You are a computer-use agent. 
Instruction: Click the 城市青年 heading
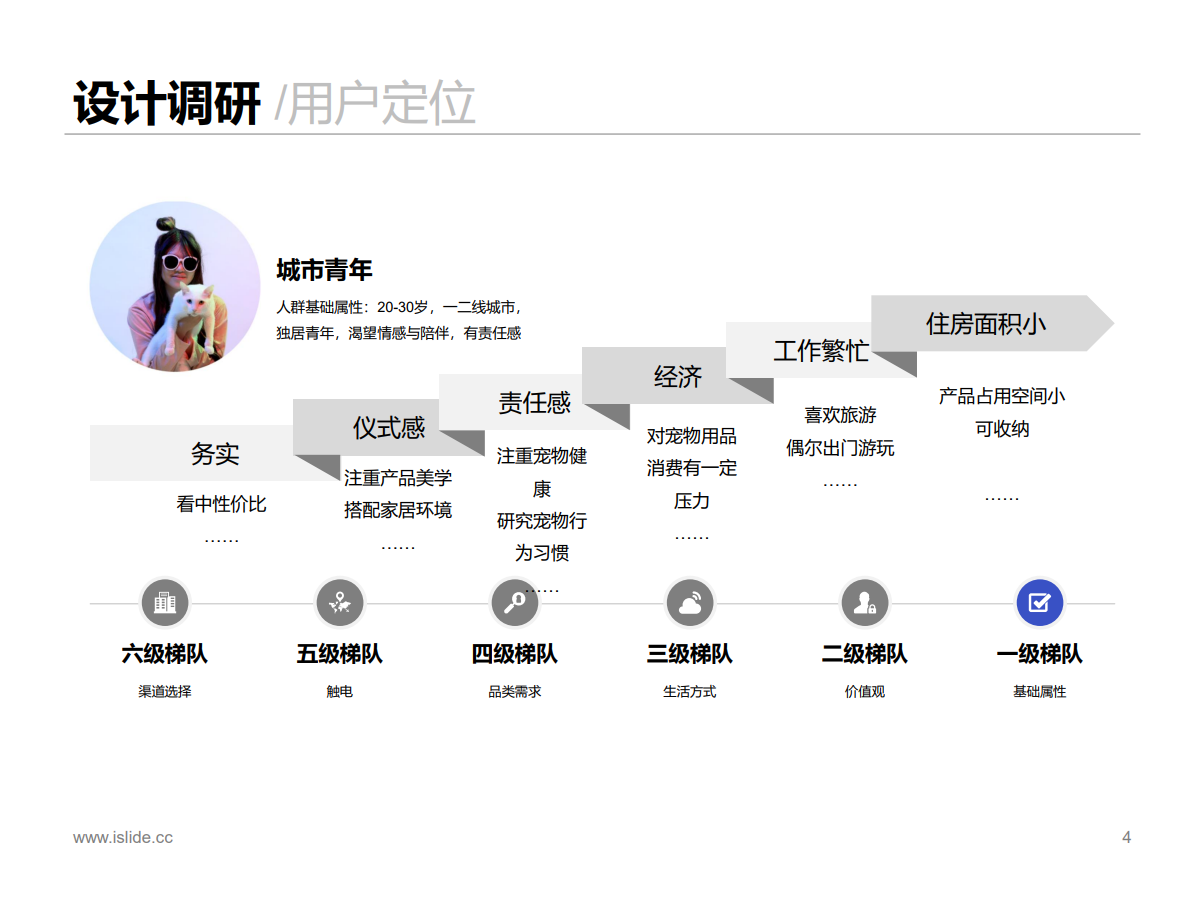(x=325, y=270)
